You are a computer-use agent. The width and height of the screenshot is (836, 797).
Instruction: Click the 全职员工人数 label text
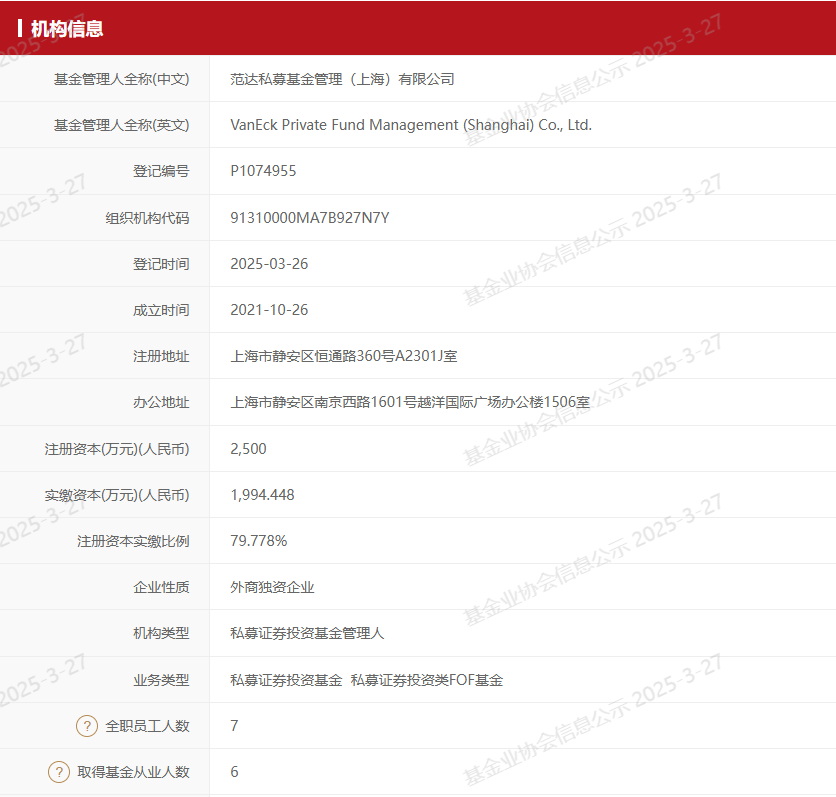click(147, 726)
